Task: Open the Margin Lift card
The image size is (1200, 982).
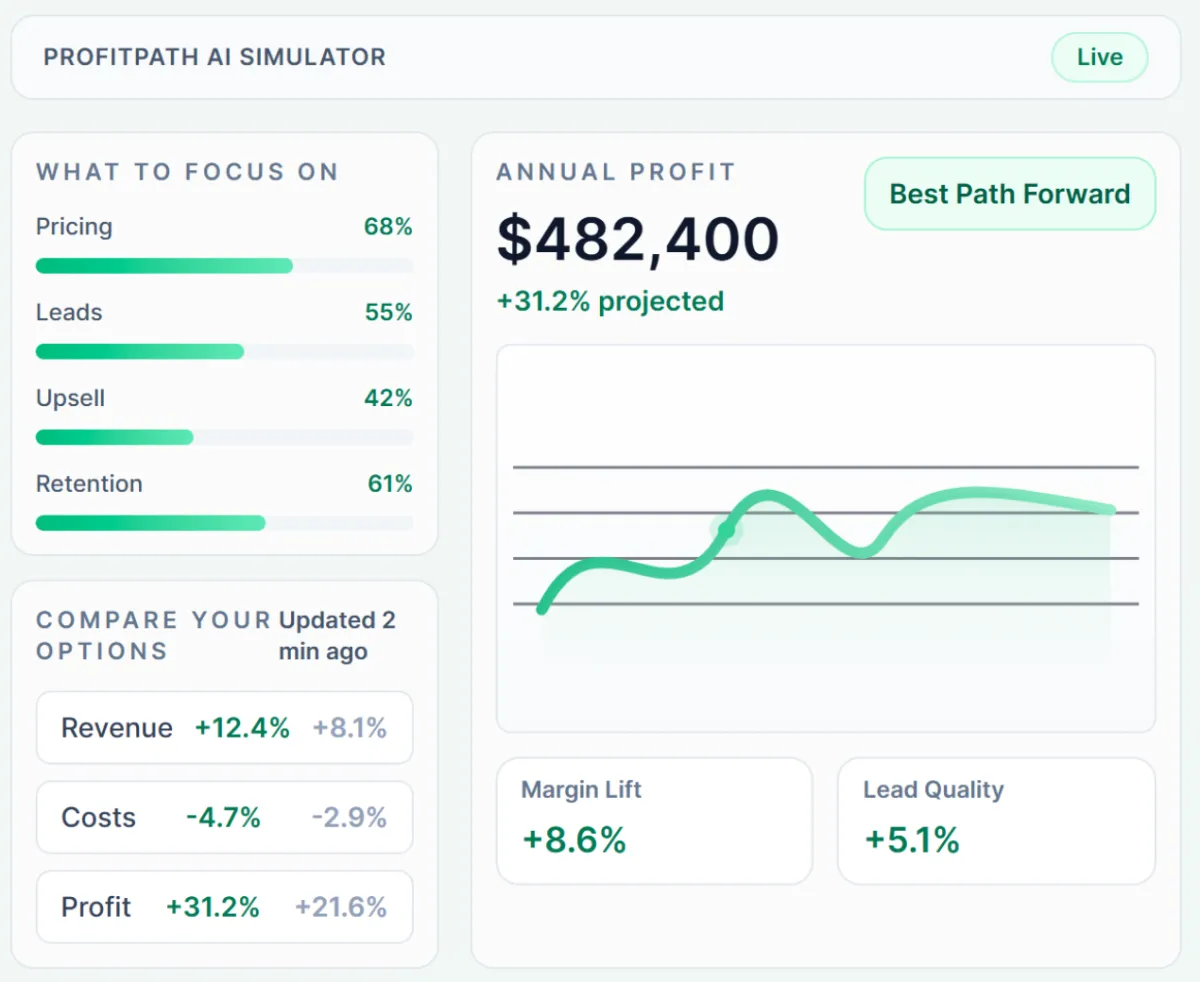Action: pos(654,821)
